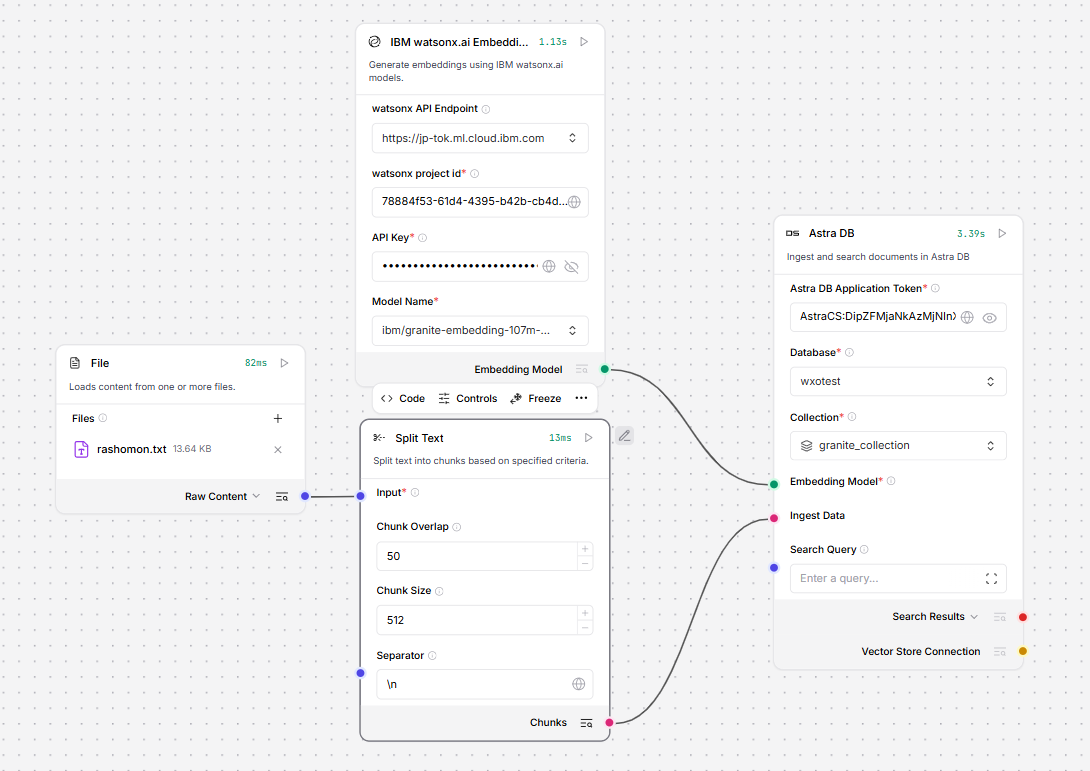Click the Astra DB logo icon
This screenshot has width=1090, height=771.
pyautogui.click(x=792, y=234)
